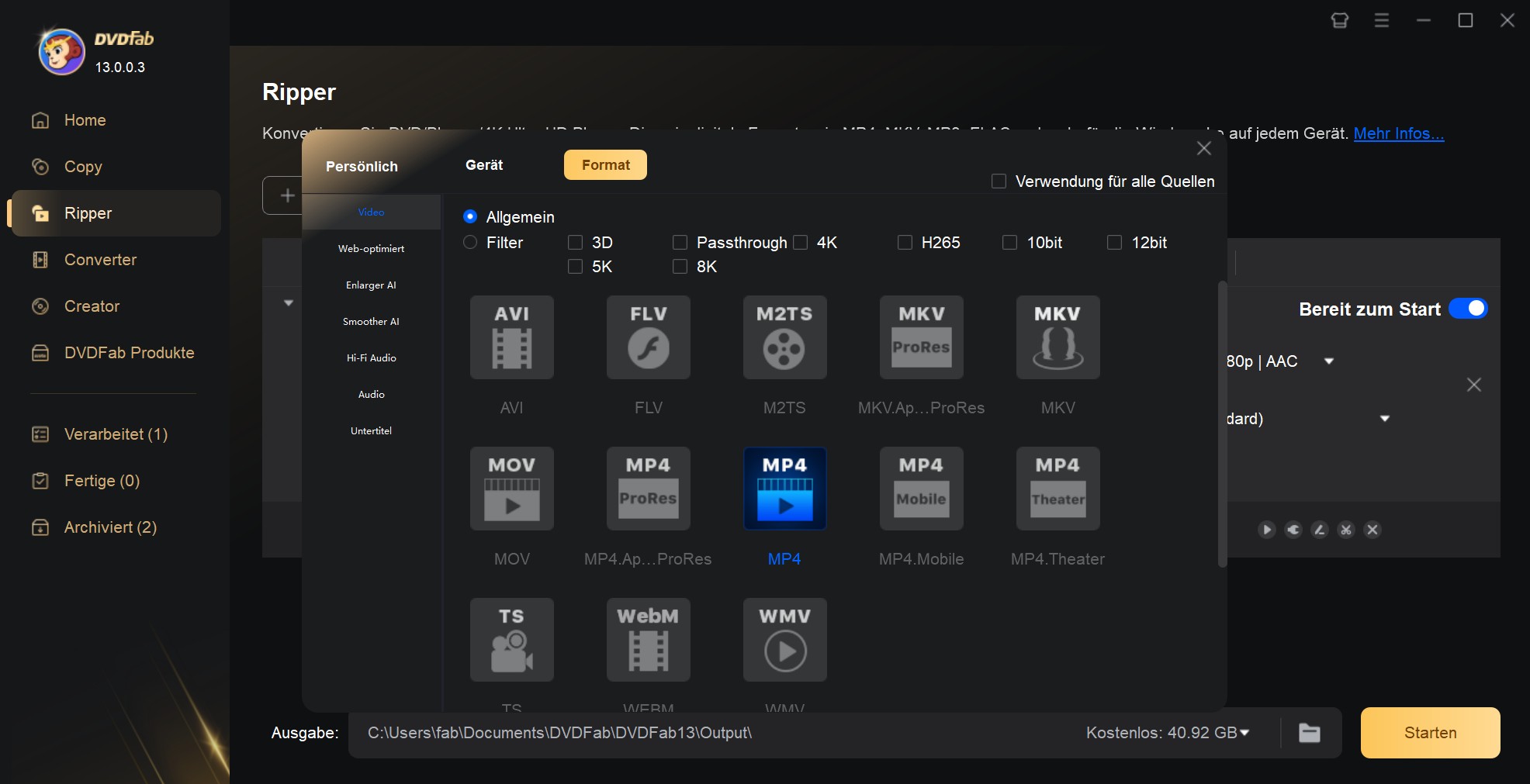Check the H265 filter checkbox

905,243
